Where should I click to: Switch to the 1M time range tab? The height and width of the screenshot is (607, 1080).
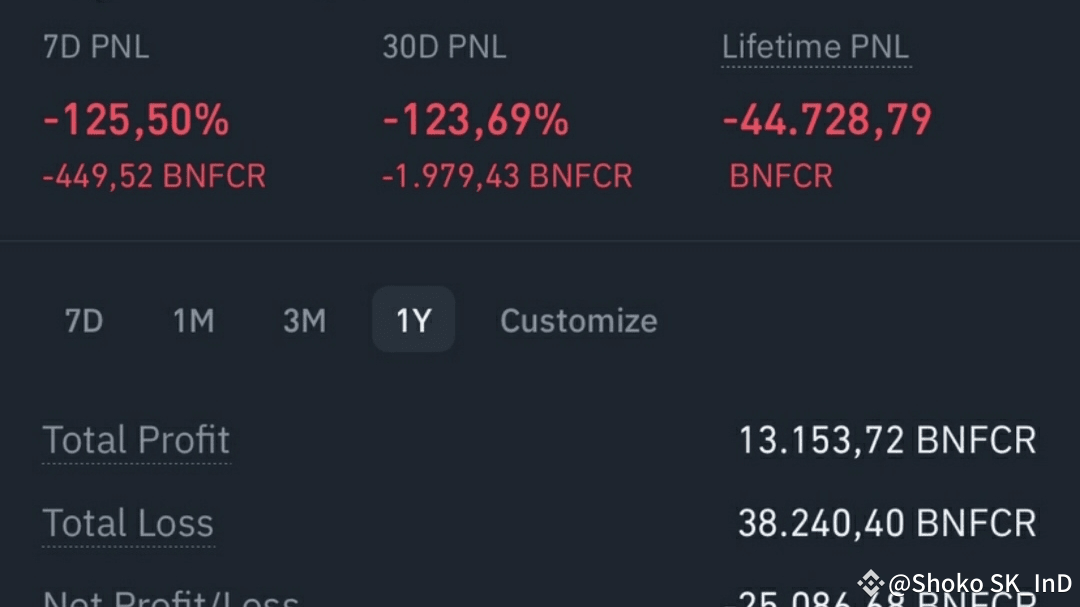(x=194, y=321)
